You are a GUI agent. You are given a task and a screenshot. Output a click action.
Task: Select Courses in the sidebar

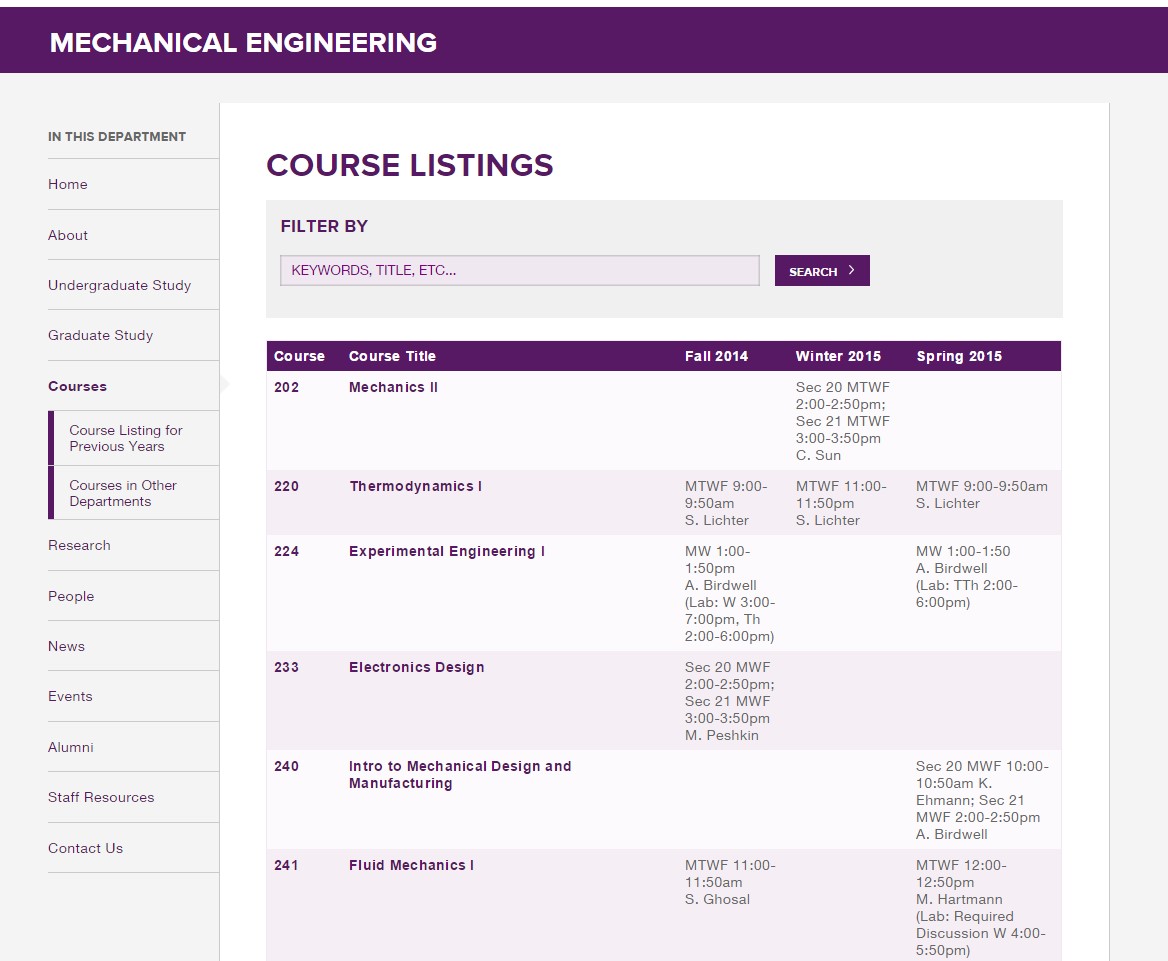[x=77, y=386]
